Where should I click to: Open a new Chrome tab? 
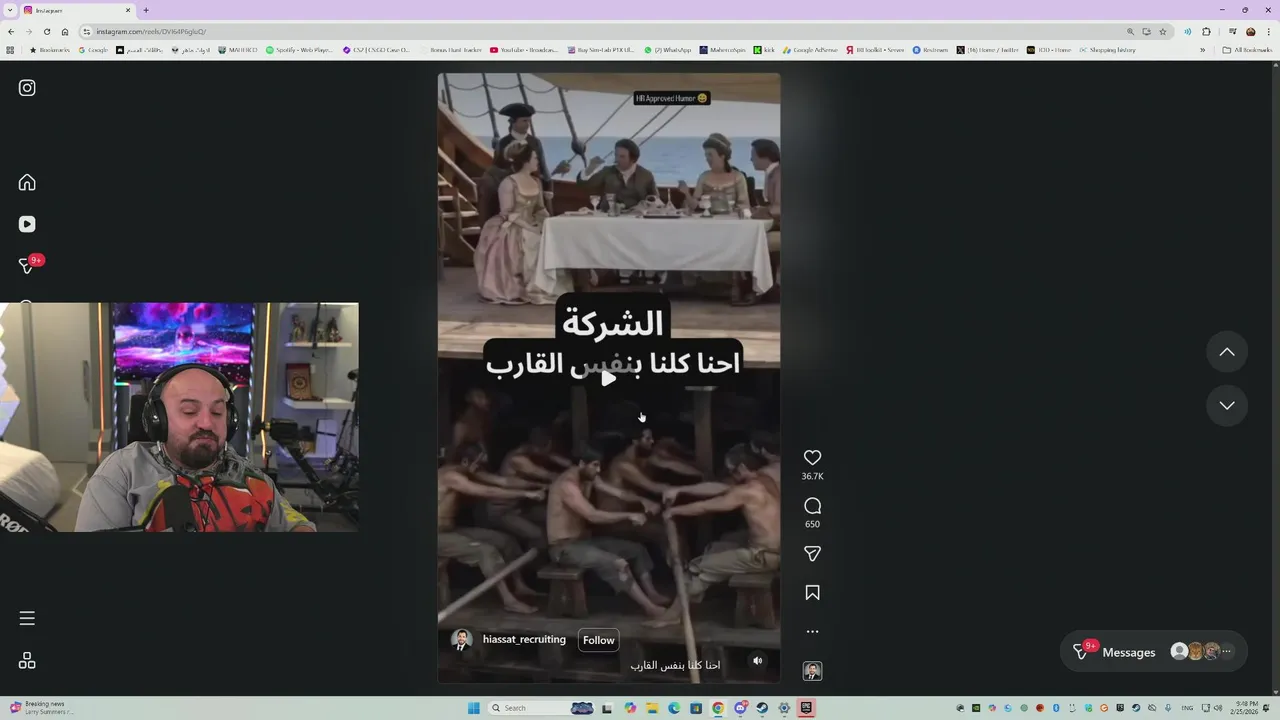point(146,10)
